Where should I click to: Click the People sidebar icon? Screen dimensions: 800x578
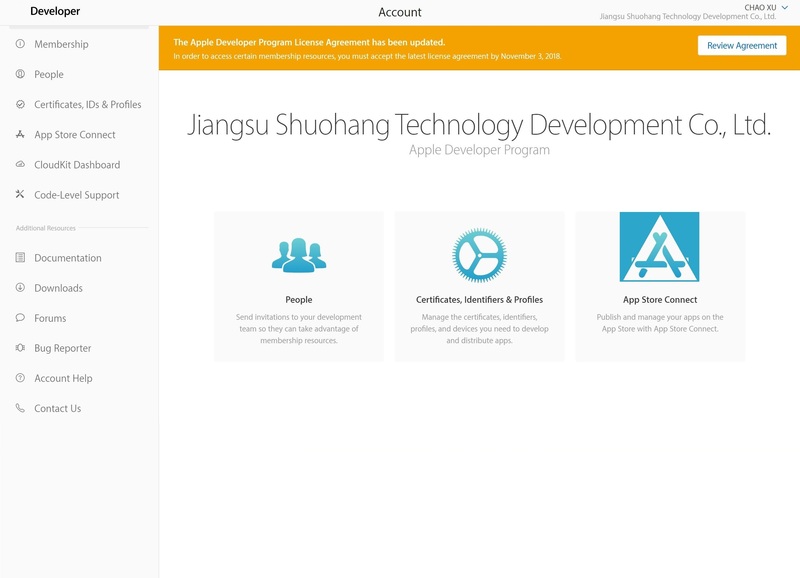pyautogui.click(x=20, y=74)
